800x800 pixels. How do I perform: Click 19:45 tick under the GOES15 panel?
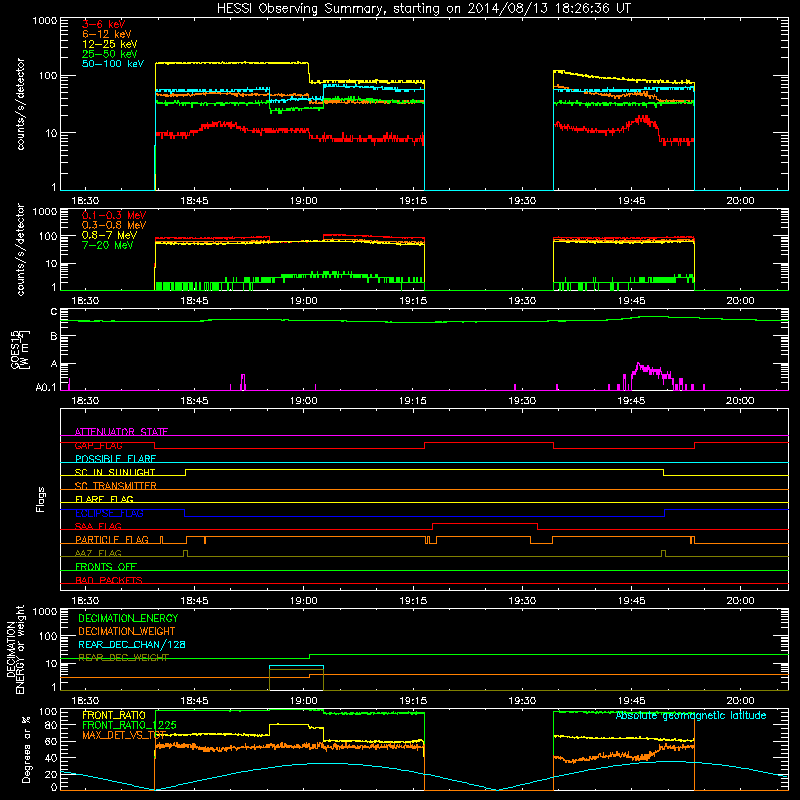631,401
